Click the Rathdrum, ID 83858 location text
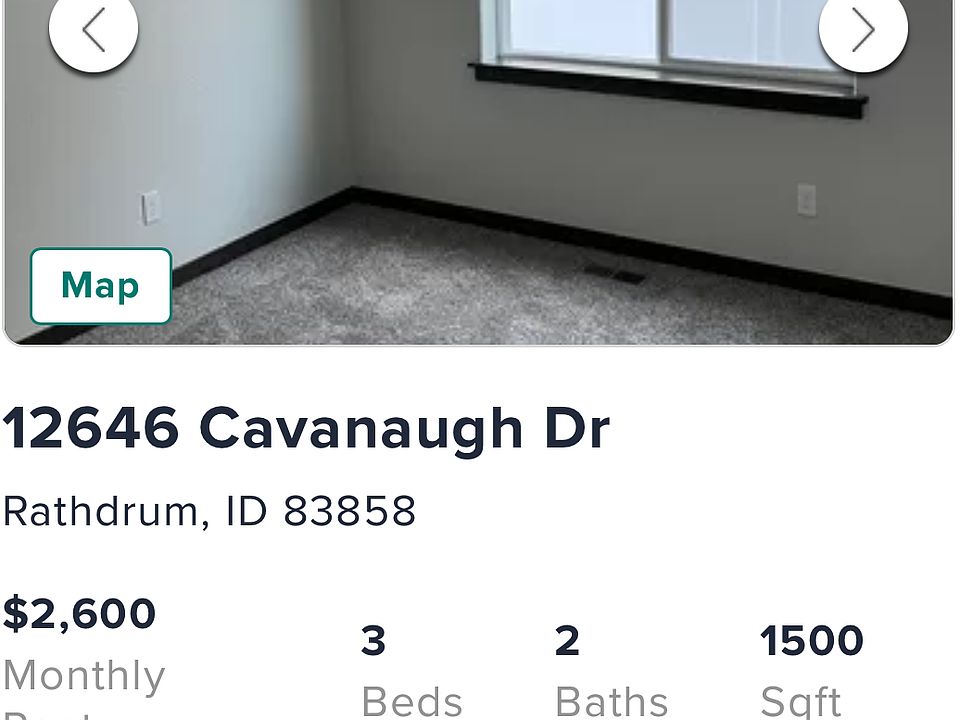Screen dimensions: 960x720 pos(209,511)
